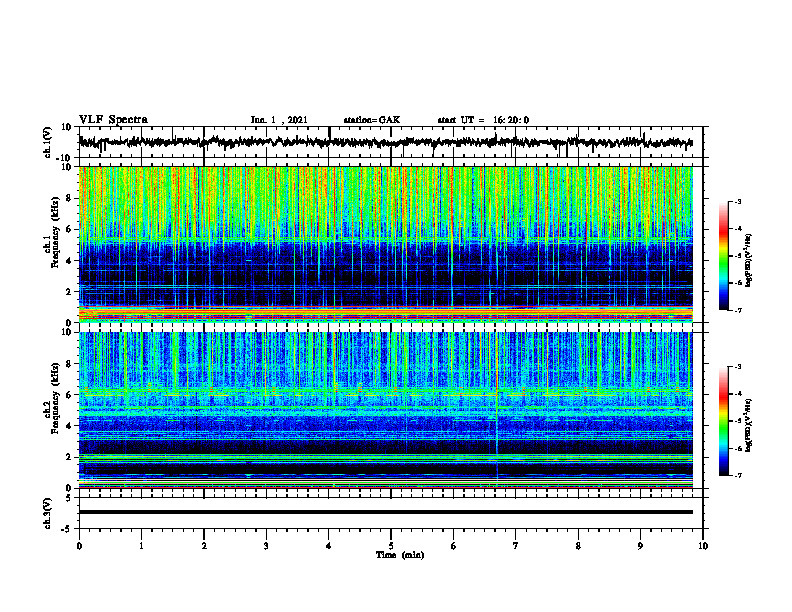Click '8' on ch.1 frequency axis

[69, 198]
